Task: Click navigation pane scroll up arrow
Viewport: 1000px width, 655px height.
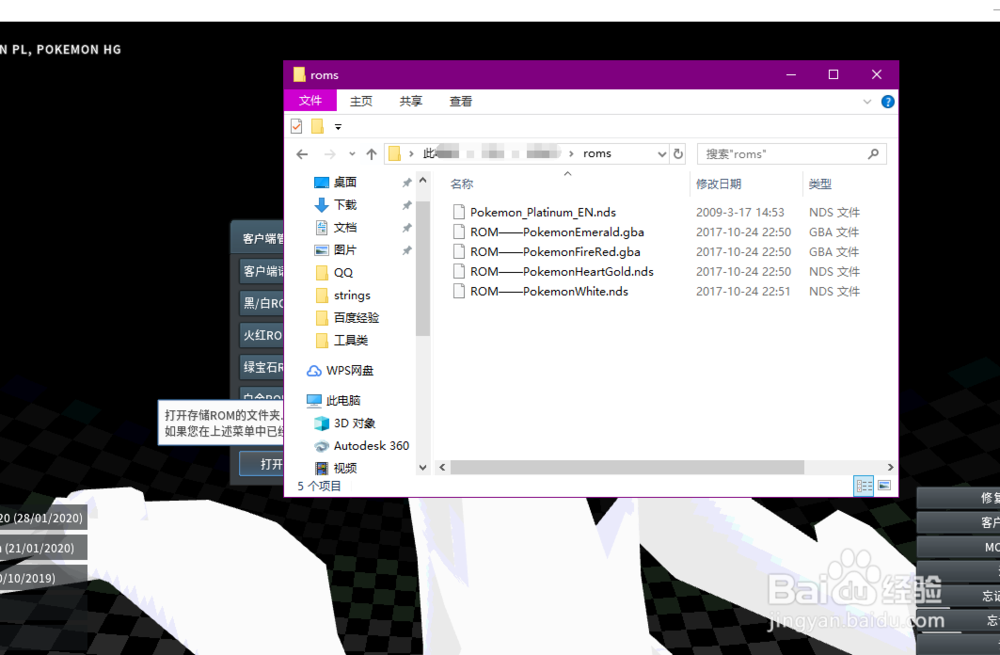Action: point(423,180)
